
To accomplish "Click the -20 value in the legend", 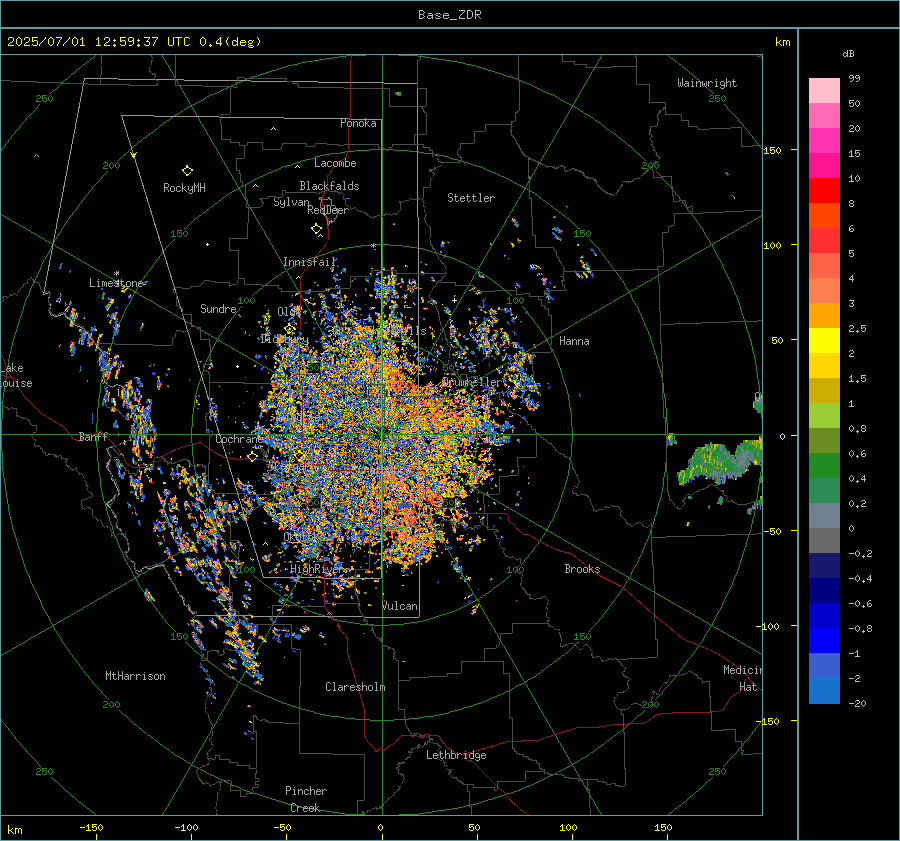I will coord(858,704).
